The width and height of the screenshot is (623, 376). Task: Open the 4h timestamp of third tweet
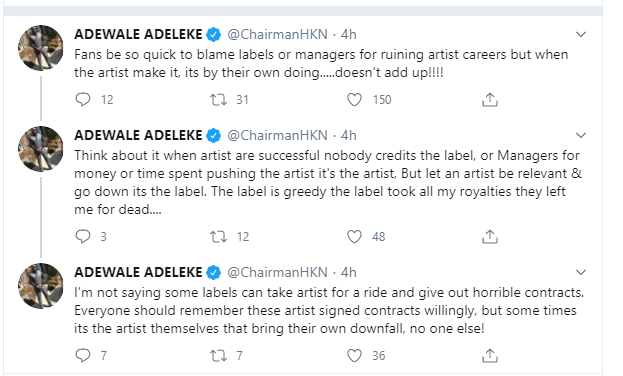click(348, 272)
